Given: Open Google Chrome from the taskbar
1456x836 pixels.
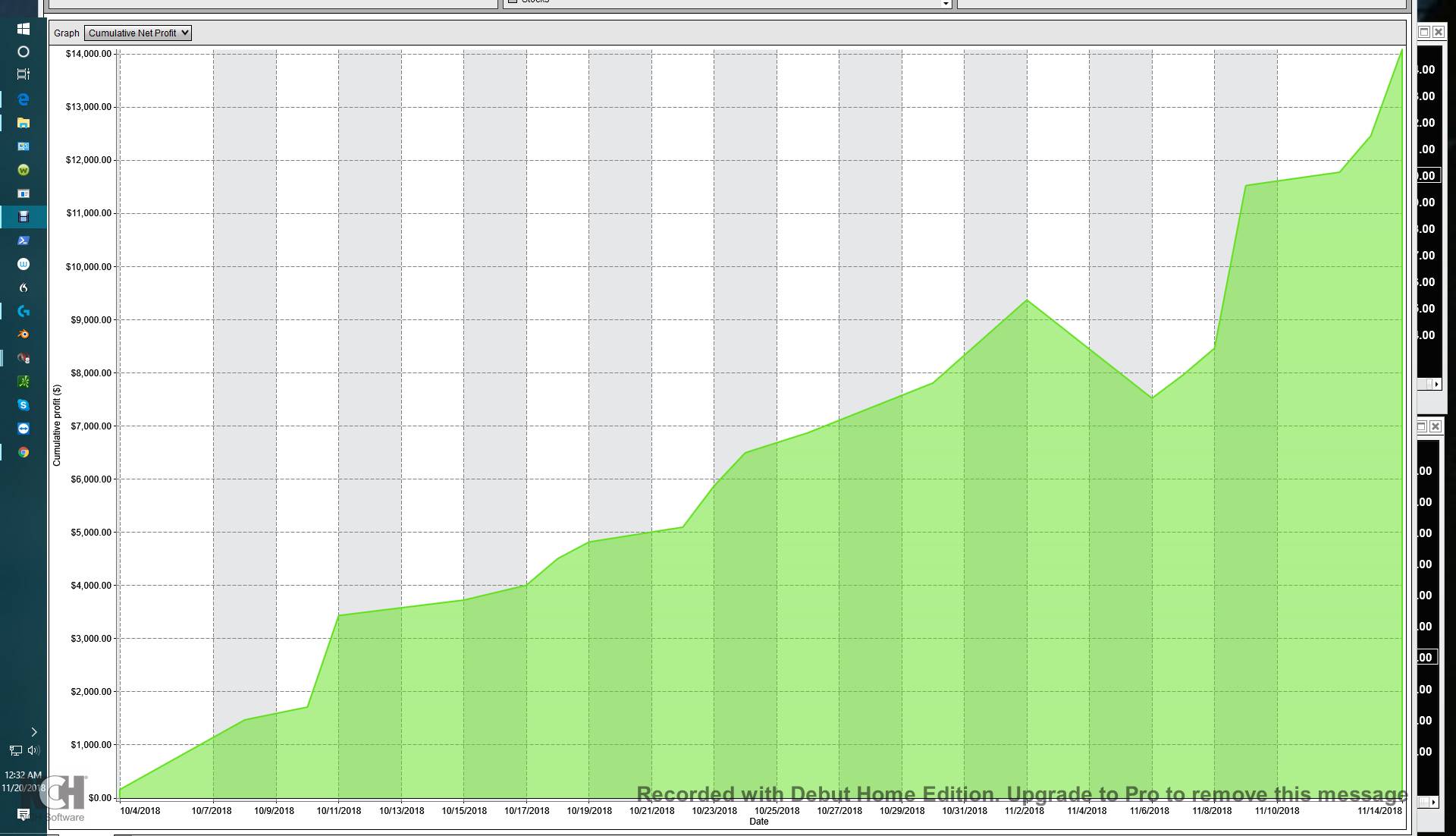Looking at the screenshot, I should (x=24, y=452).
